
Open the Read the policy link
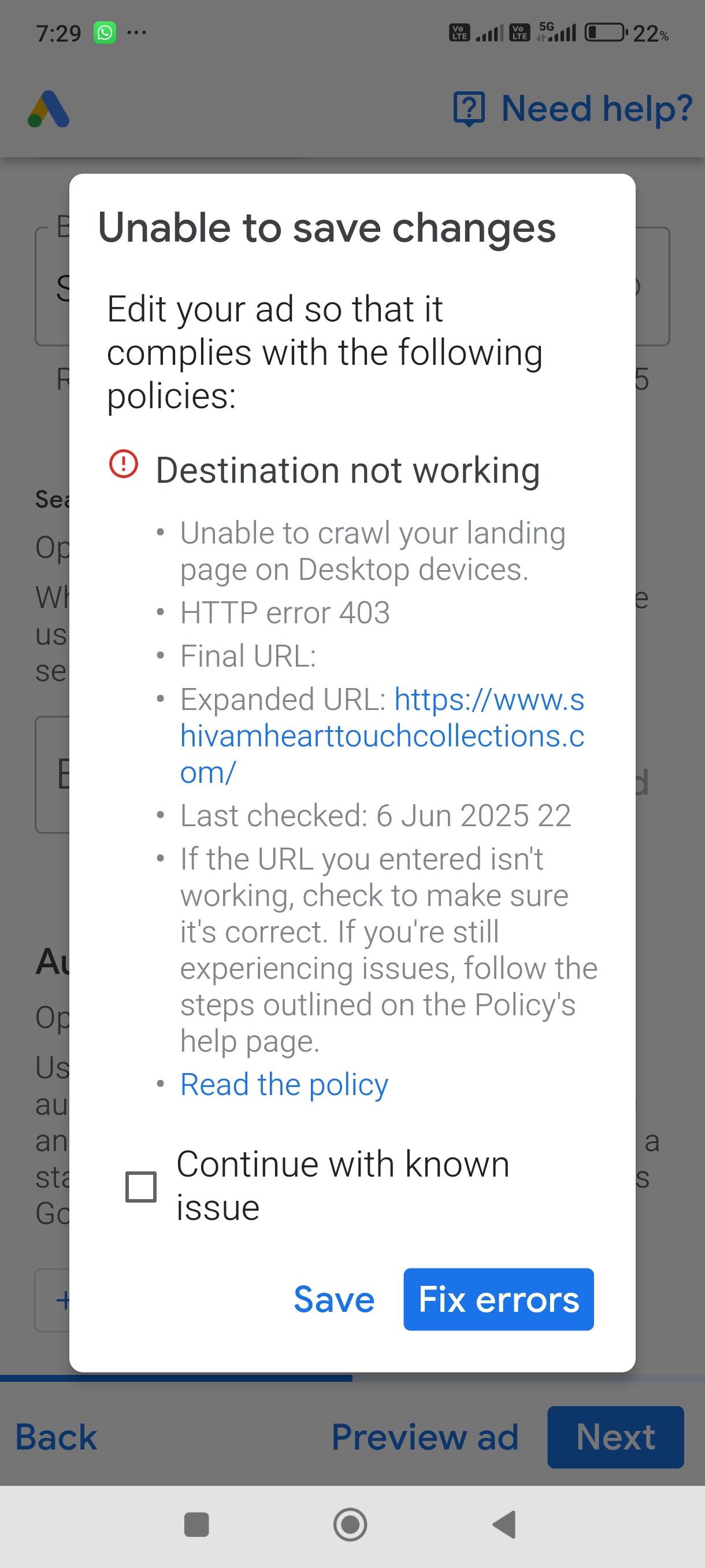(x=284, y=1084)
